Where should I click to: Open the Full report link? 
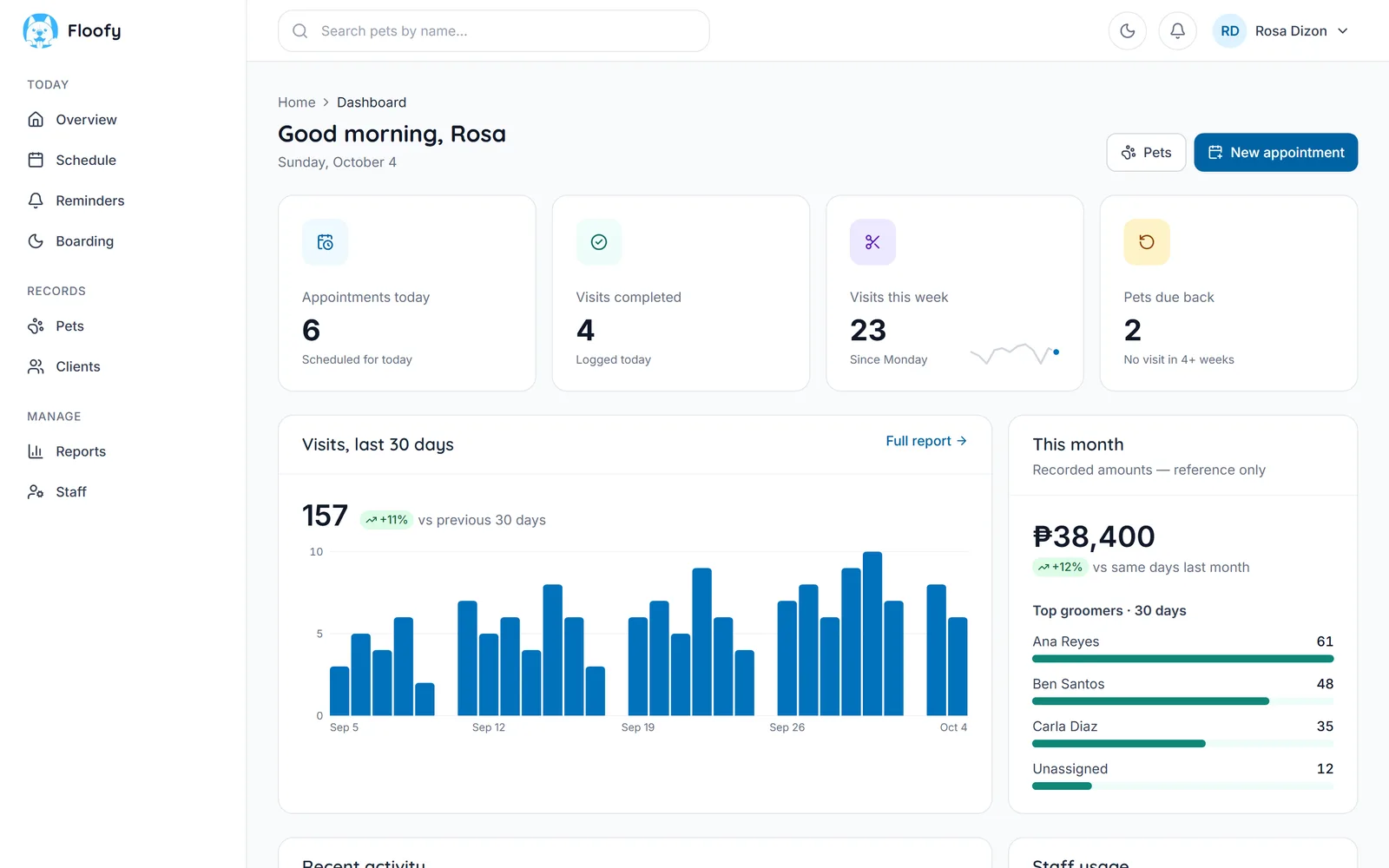pos(926,441)
